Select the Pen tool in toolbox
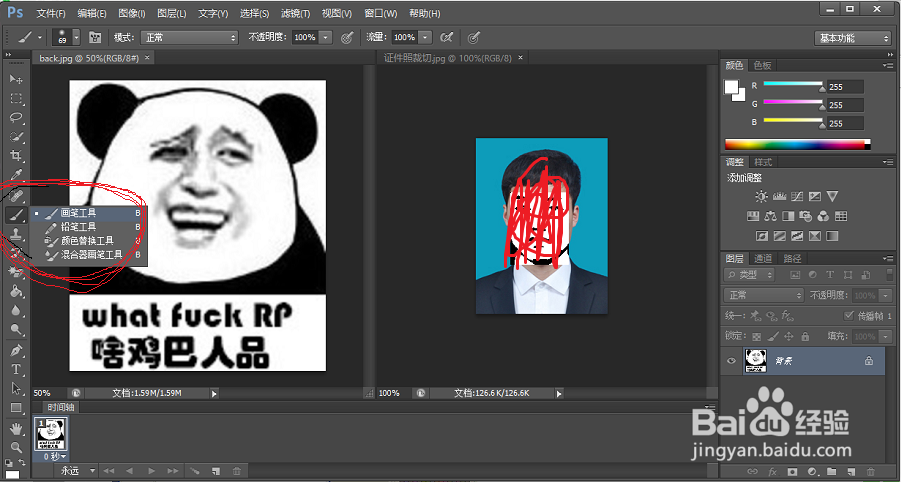The height and width of the screenshot is (482, 901). click(x=16, y=350)
